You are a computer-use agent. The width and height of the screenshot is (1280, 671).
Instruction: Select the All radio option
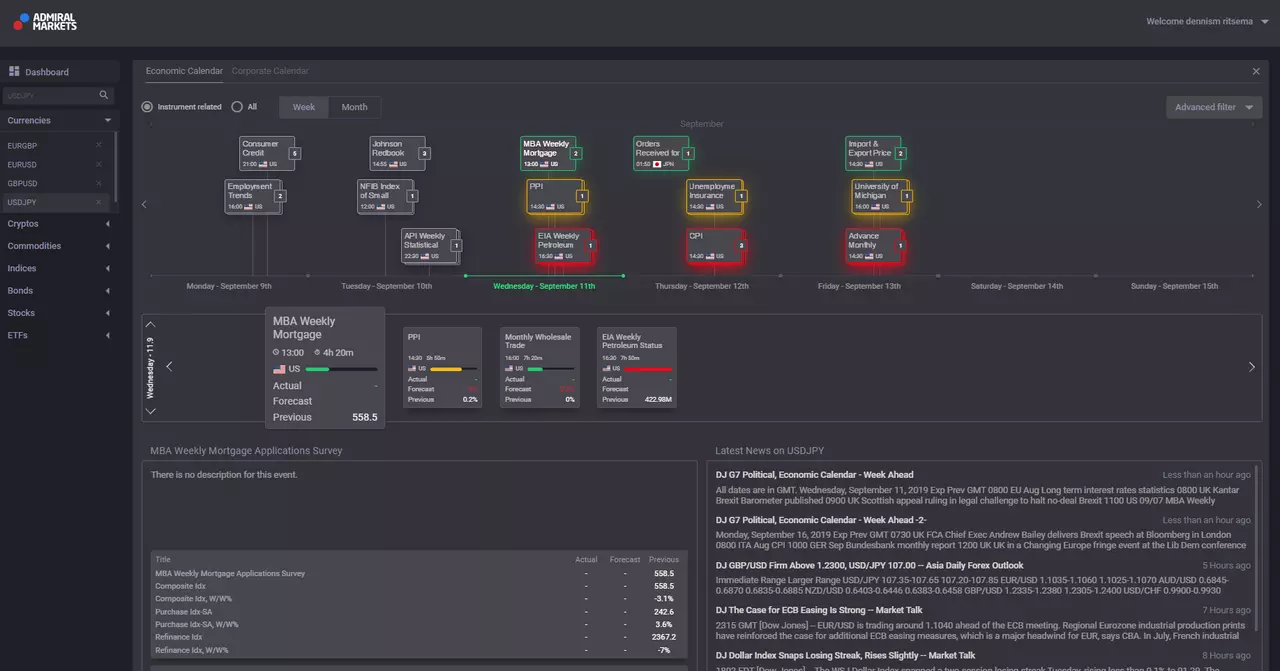pyautogui.click(x=237, y=107)
